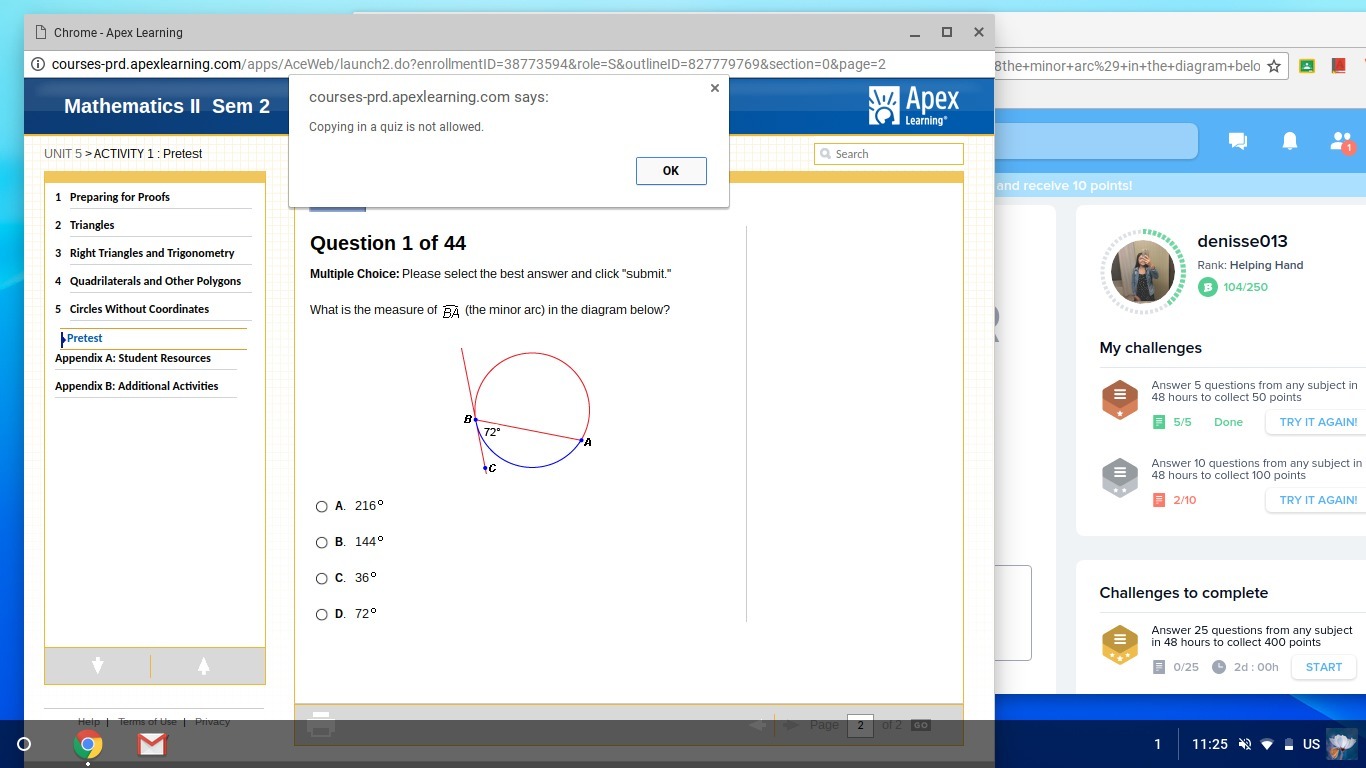Click the down arrow below the outline
This screenshot has width=1366, height=768.
click(x=98, y=666)
